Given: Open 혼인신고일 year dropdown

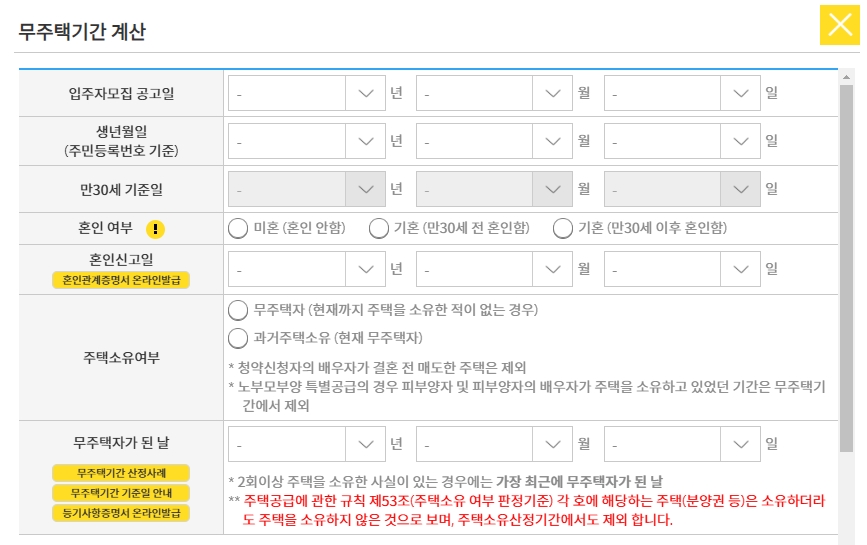Looking at the screenshot, I should coord(307,269).
